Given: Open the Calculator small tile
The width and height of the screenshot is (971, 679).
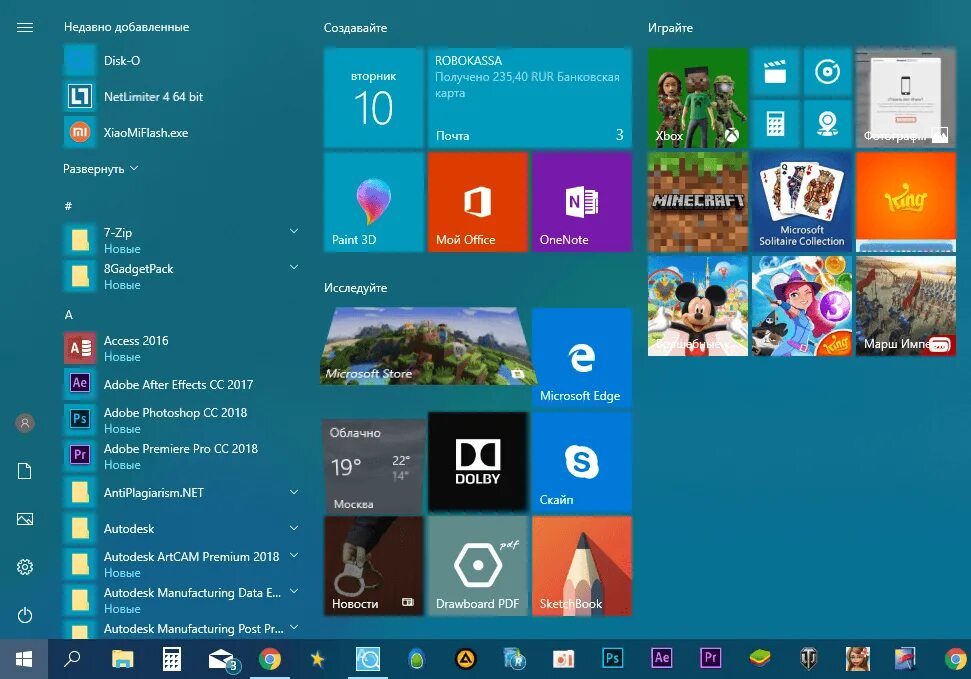Looking at the screenshot, I should pos(775,124).
